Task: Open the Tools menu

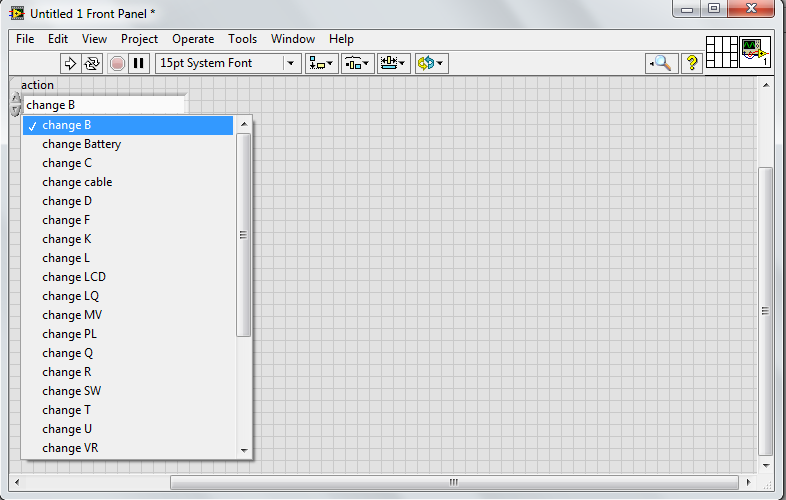Action: (242, 39)
